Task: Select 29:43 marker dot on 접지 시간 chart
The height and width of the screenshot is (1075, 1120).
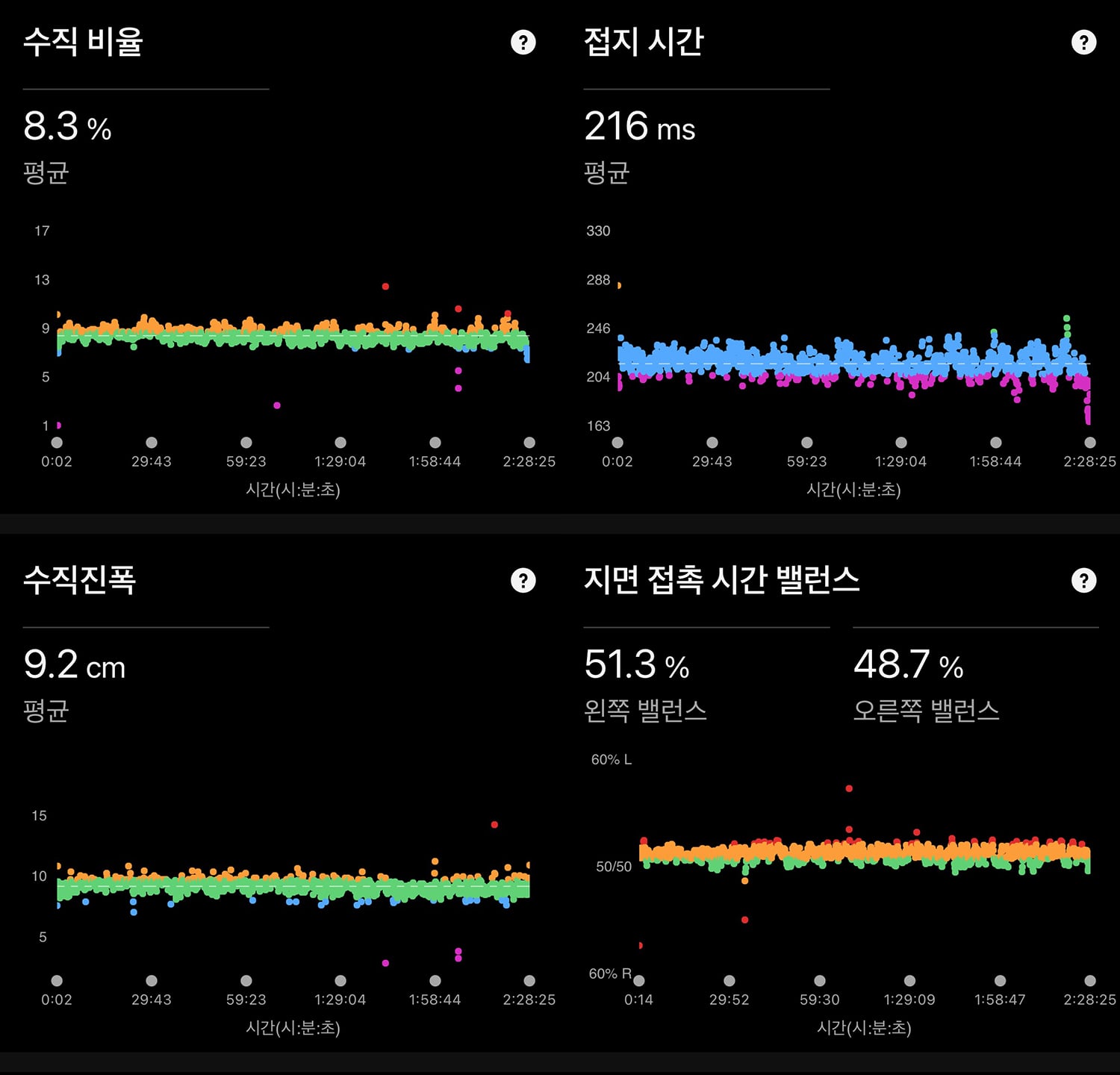Action: click(x=712, y=443)
